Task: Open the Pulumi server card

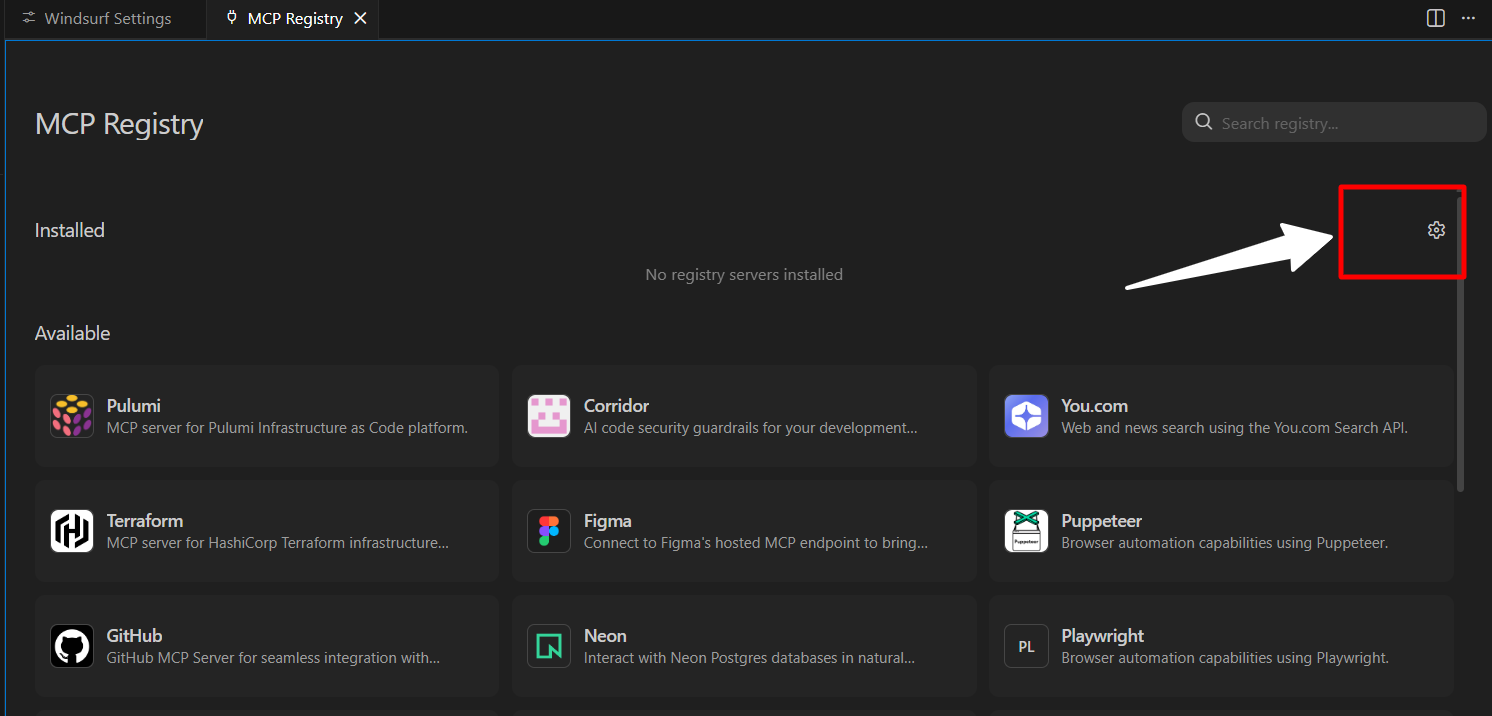Action: coord(267,416)
